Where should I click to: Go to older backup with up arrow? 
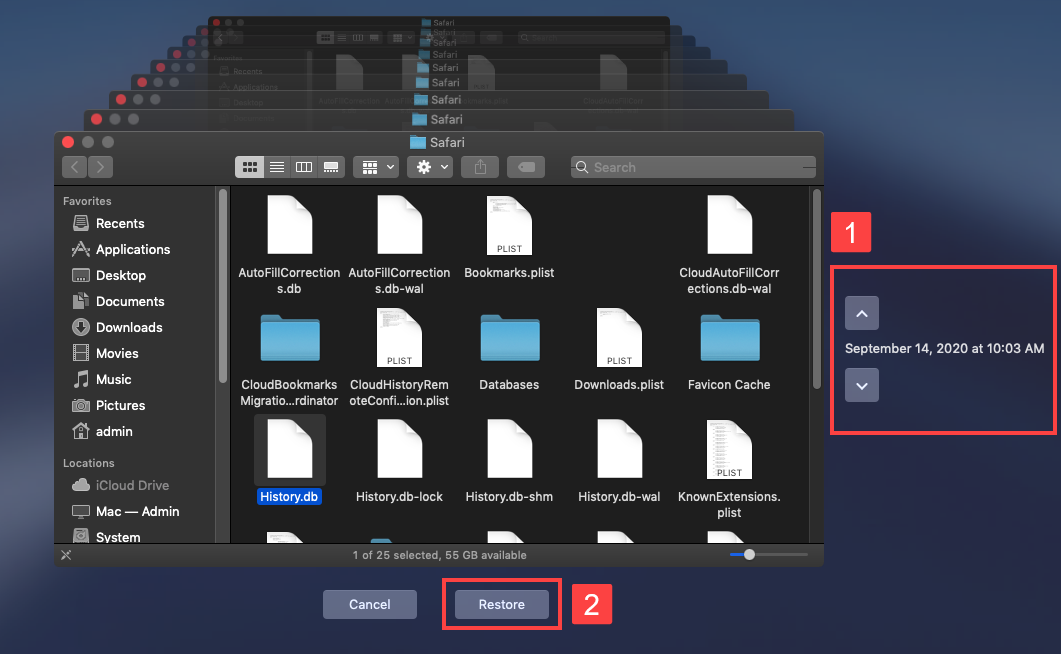tap(861, 313)
